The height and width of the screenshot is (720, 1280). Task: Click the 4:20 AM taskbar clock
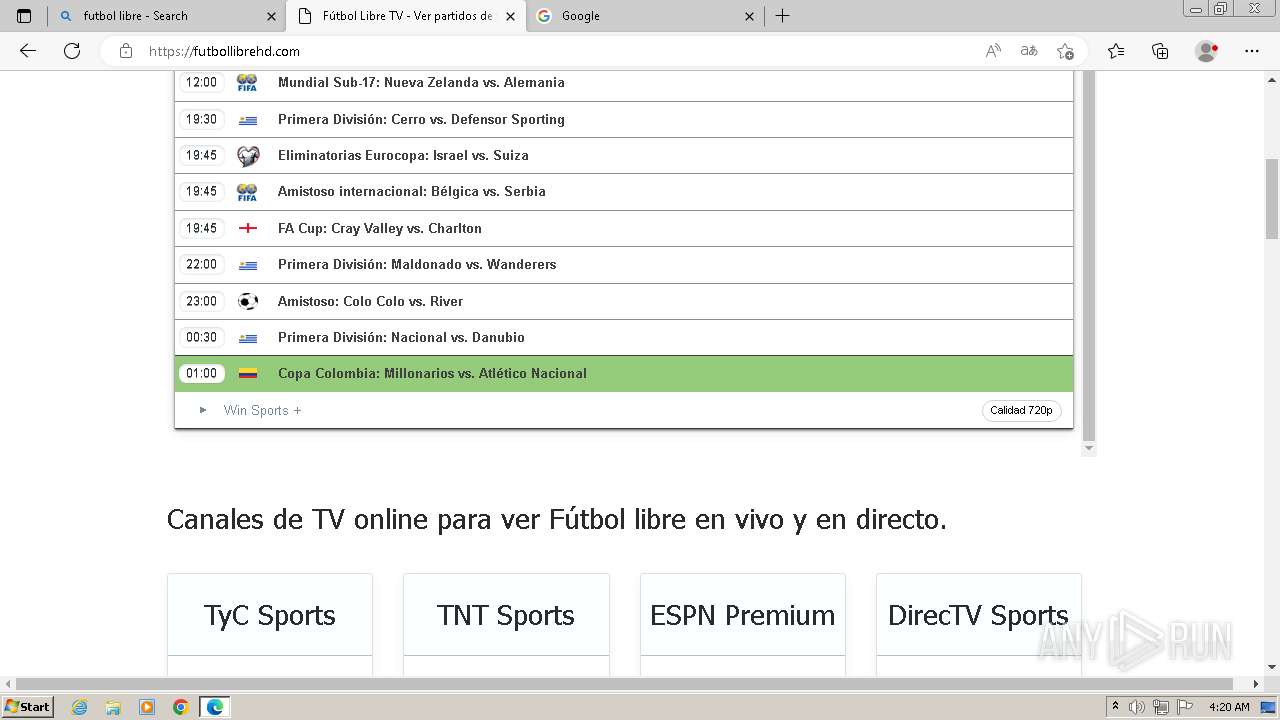click(1229, 707)
